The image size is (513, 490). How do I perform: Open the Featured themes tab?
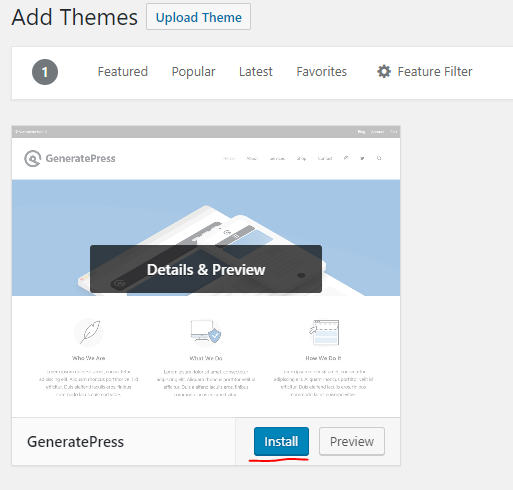pos(123,72)
